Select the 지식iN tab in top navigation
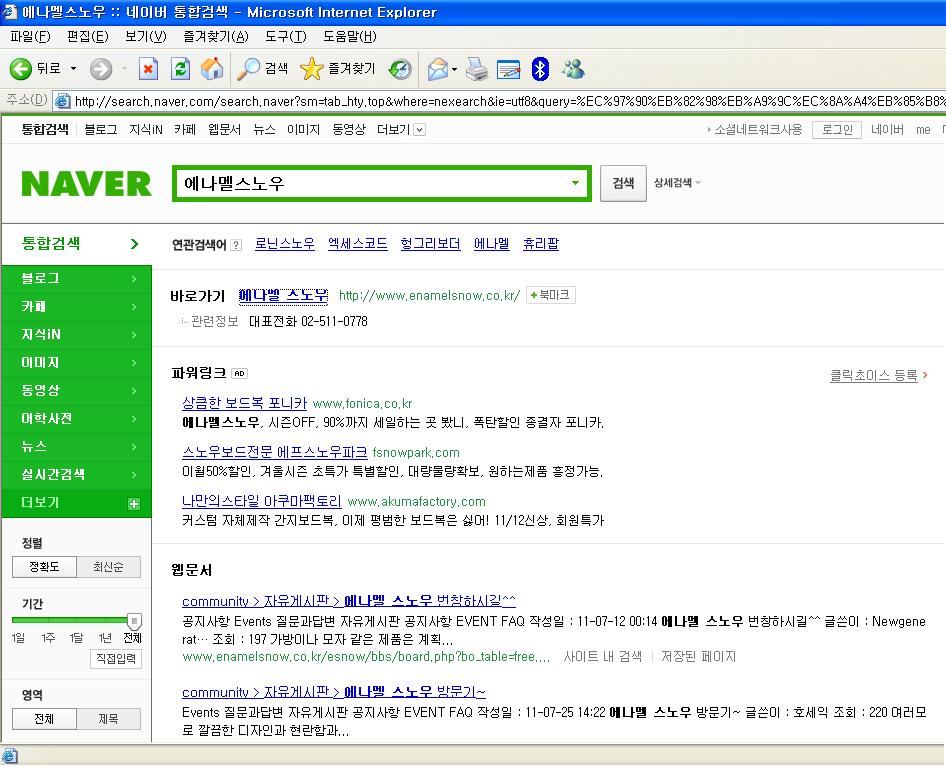This screenshot has width=946, height=767. coord(145,129)
